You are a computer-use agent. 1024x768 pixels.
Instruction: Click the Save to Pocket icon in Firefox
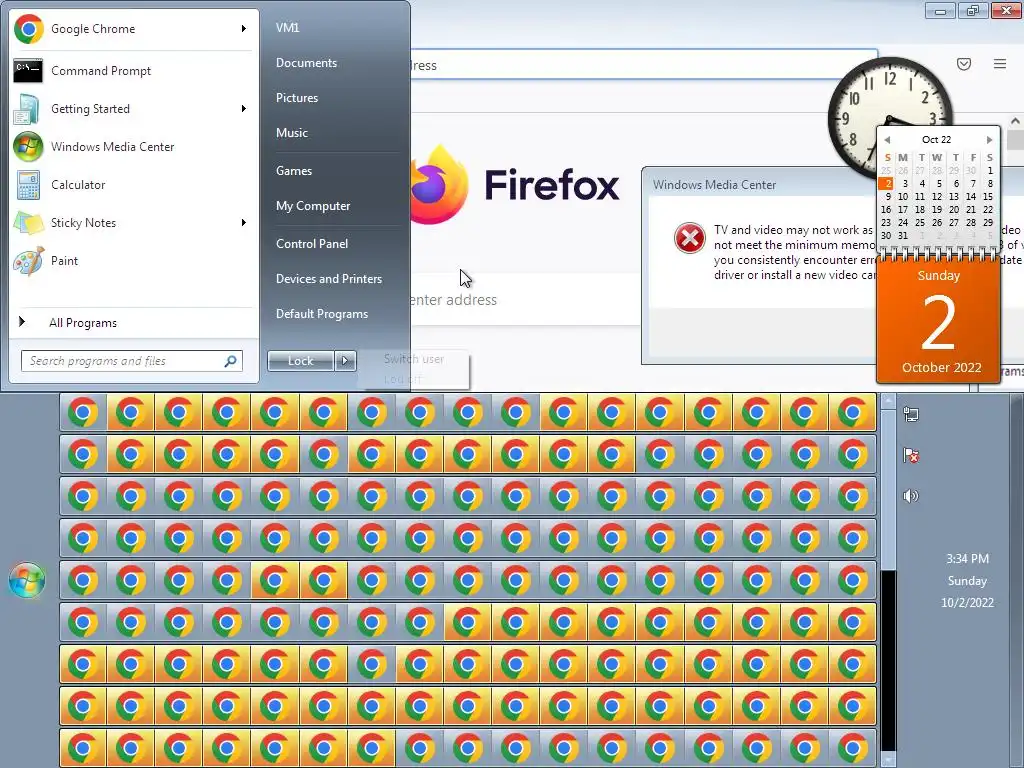pyautogui.click(x=963, y=63)
